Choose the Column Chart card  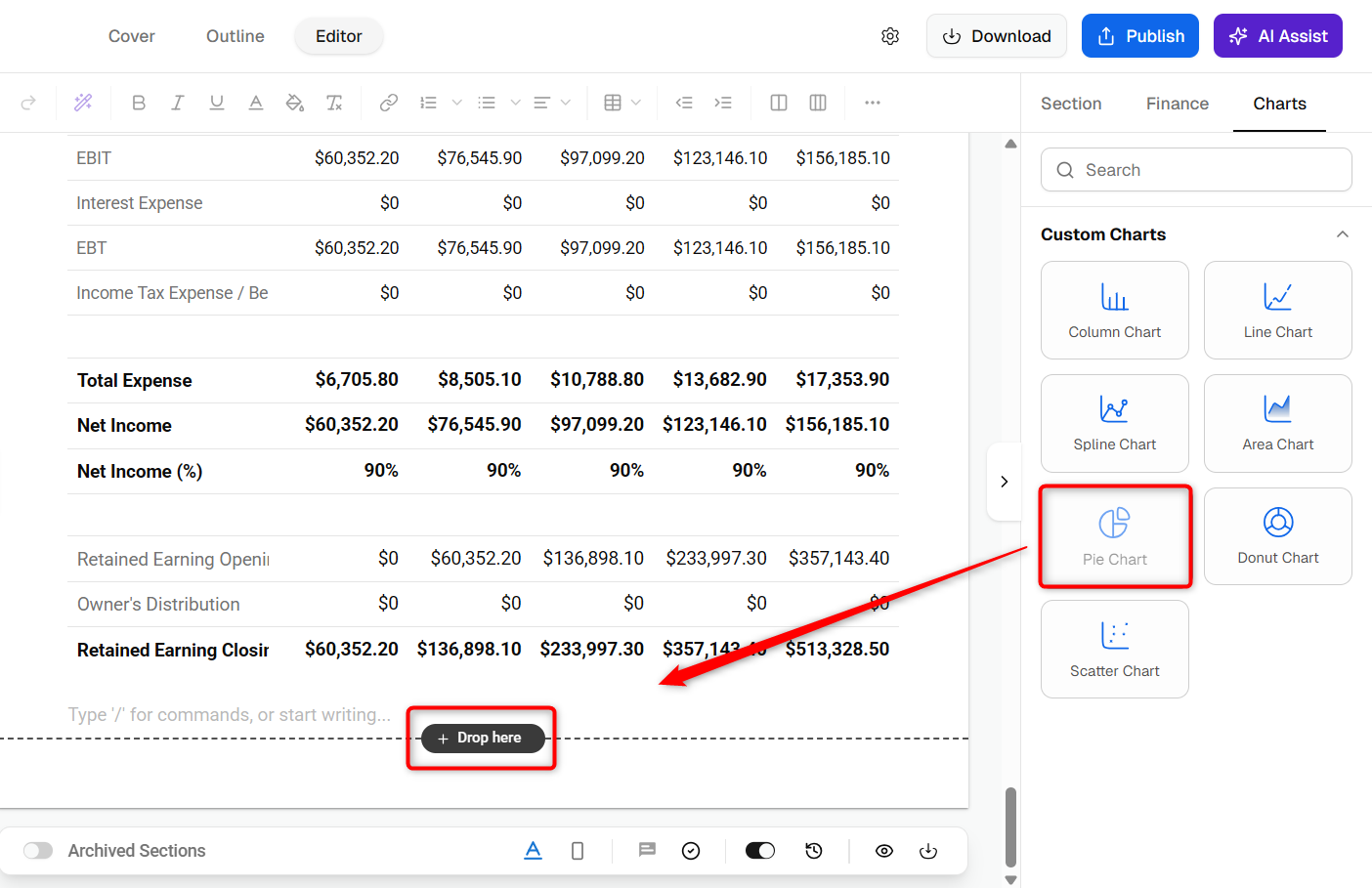tap(1115, 311)
